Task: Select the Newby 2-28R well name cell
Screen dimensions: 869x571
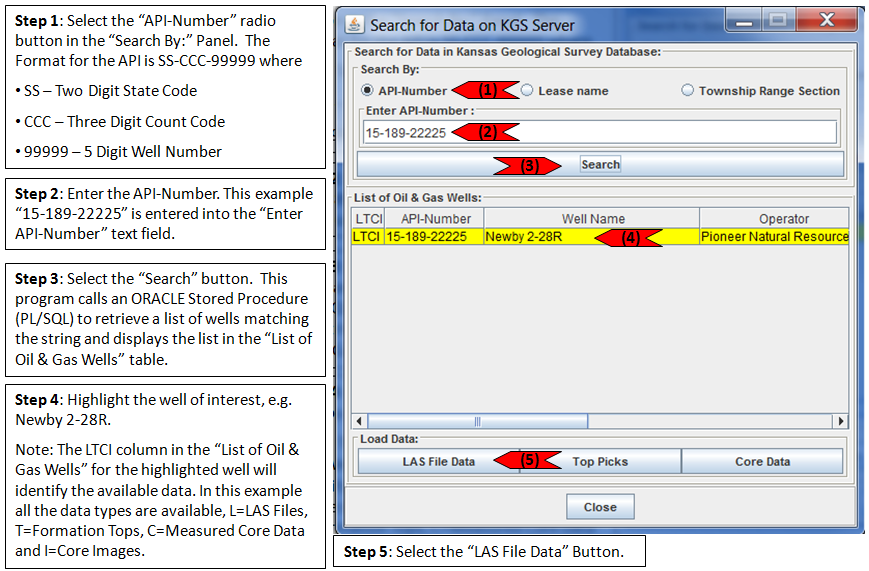Action: click(592, 237)
